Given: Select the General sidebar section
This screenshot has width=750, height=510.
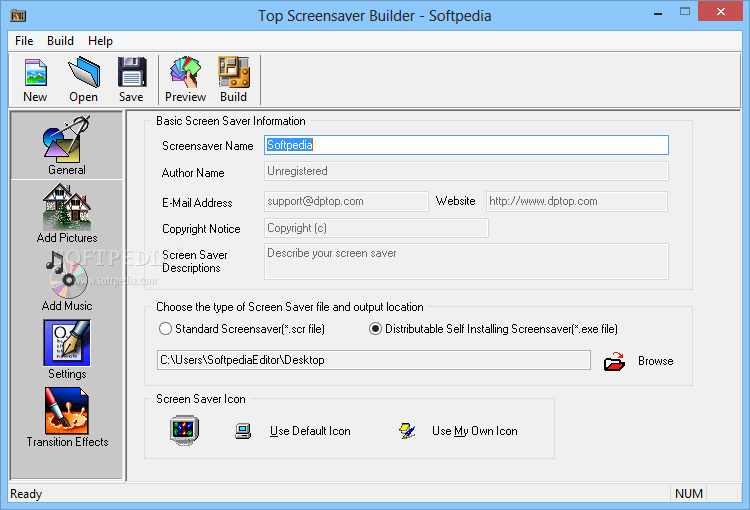Looking at the screenshot, I should [66, 145].
